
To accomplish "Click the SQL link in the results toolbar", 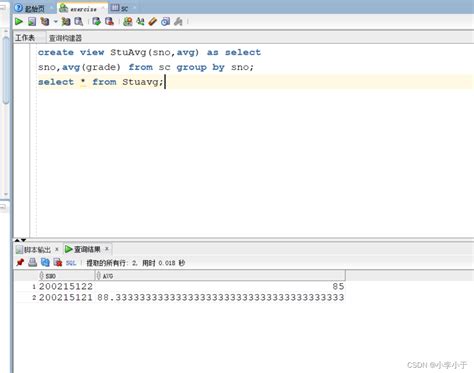I will coord(71,263).
